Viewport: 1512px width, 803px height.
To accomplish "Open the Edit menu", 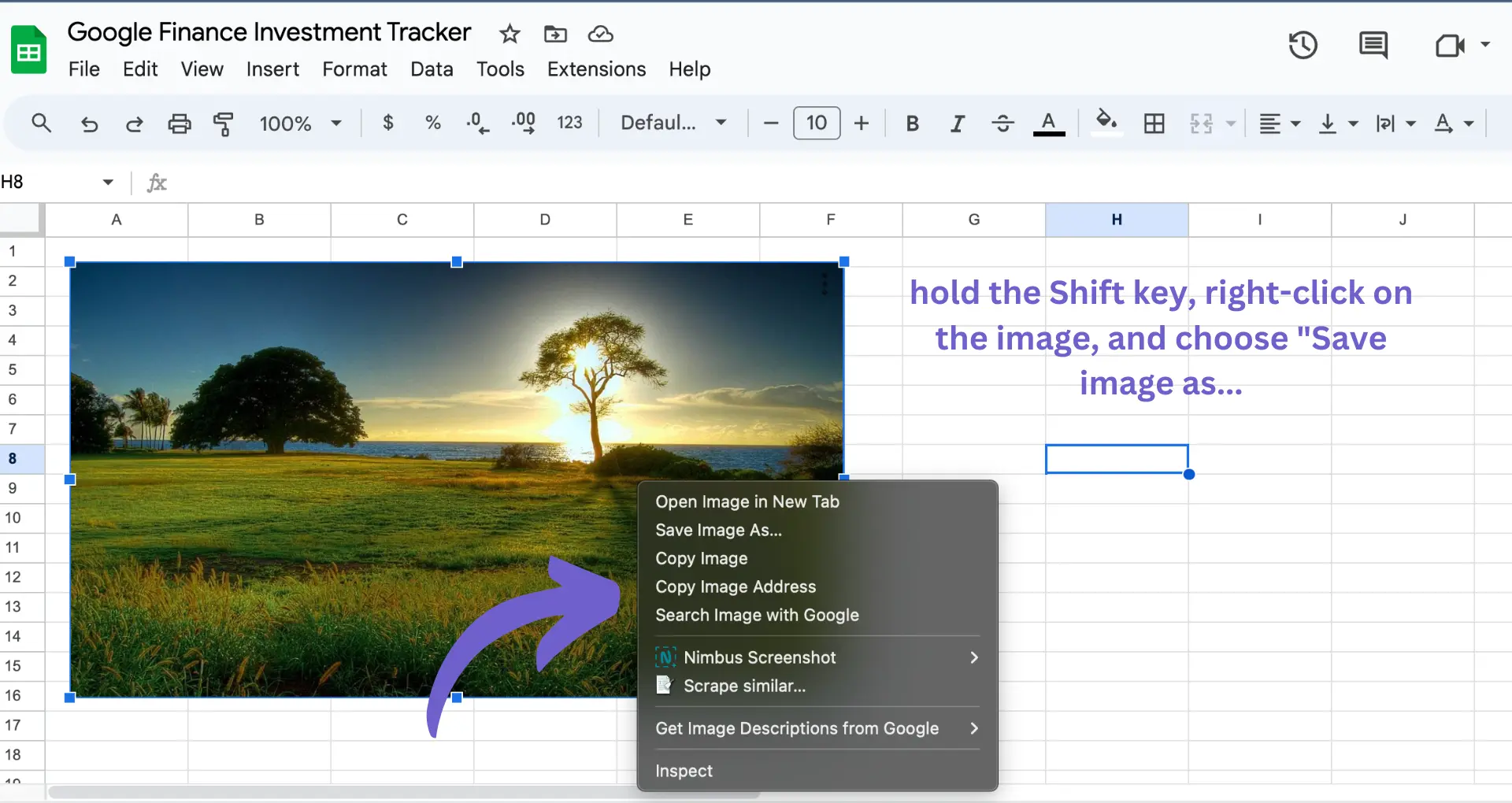I will (140, 69).
